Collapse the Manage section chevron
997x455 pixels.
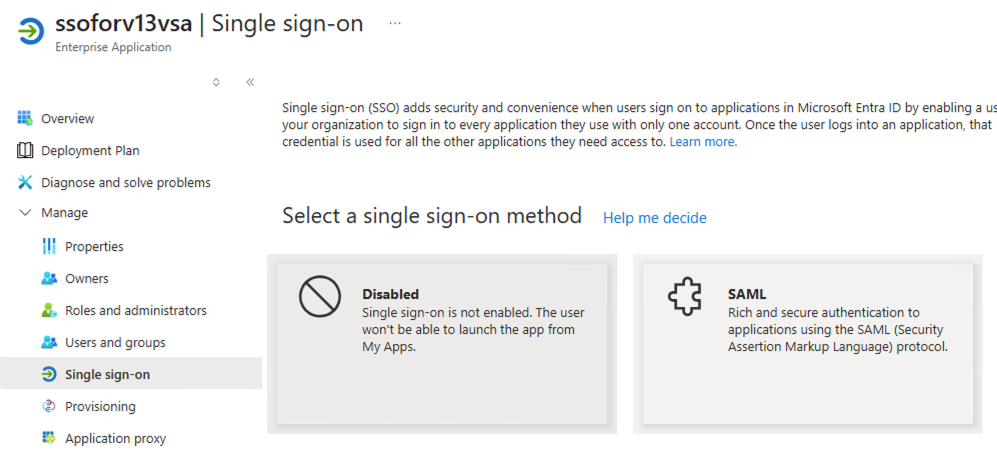tap(25, 213)
